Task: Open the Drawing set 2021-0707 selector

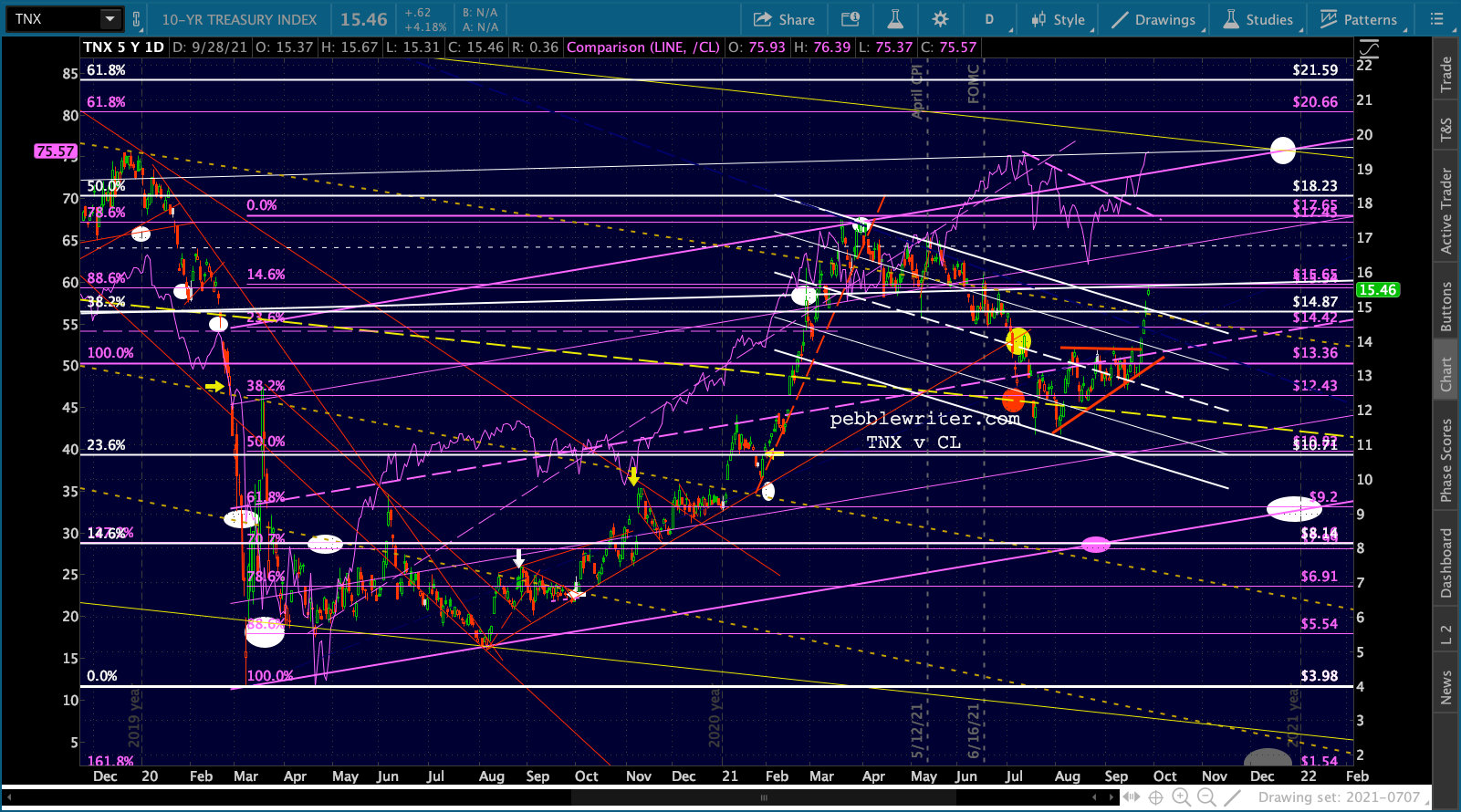Action: [1342, 797]
